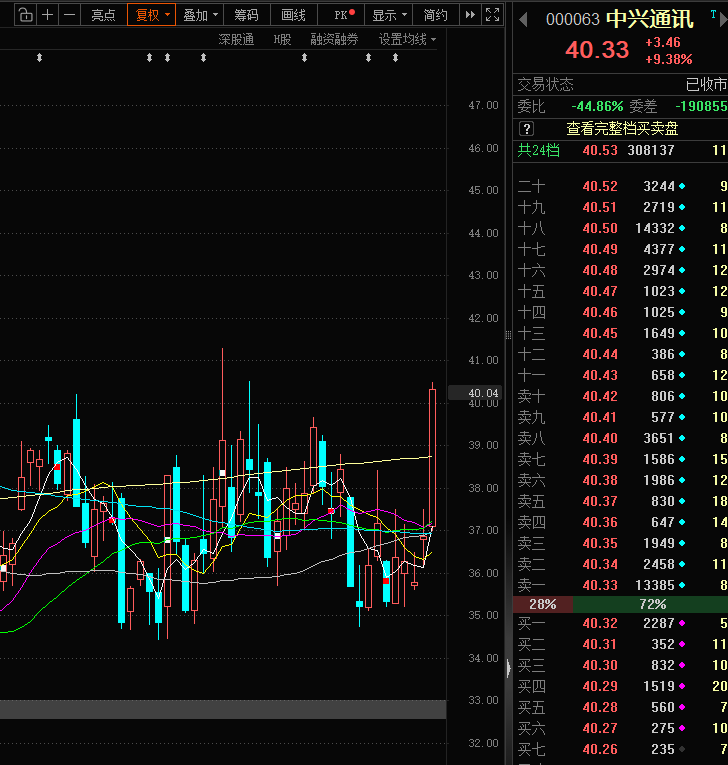The width and height of the screenshot is (728, 765).
Task: Click the 融资融券 tag
Action: coord(334,40)
